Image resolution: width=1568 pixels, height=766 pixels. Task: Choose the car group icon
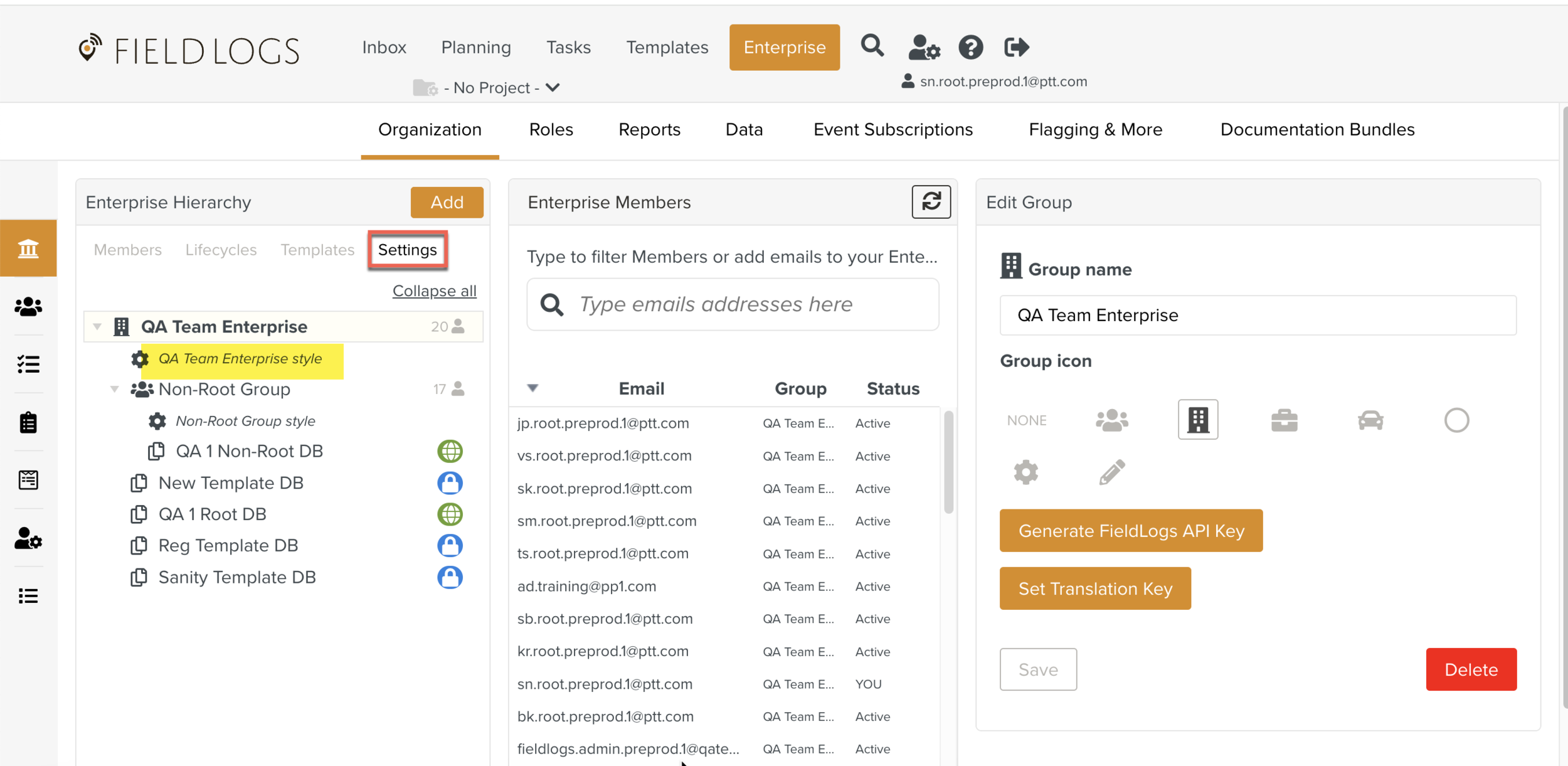tap(1370, 420)
